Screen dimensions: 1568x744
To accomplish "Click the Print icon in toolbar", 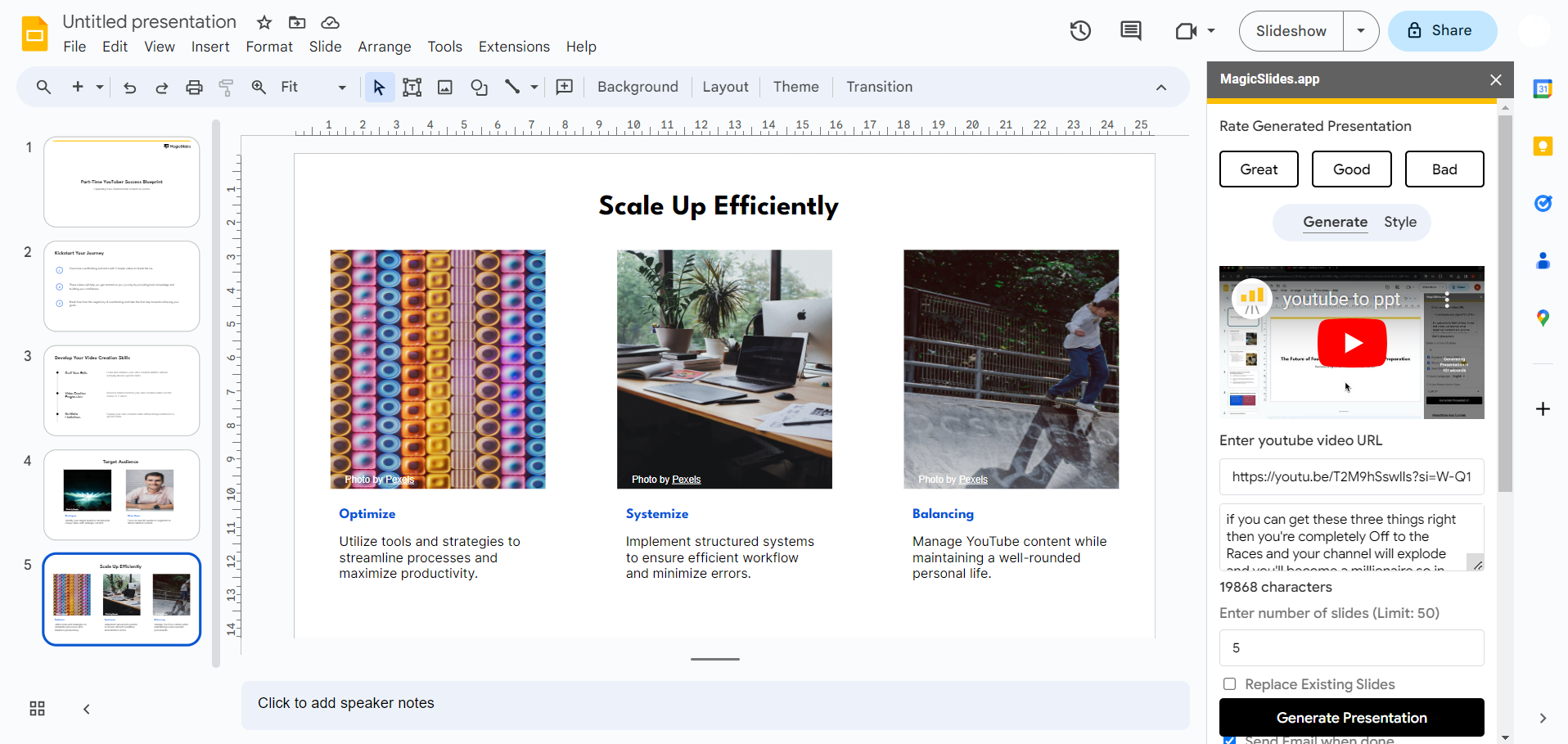I will coord(194,88).
